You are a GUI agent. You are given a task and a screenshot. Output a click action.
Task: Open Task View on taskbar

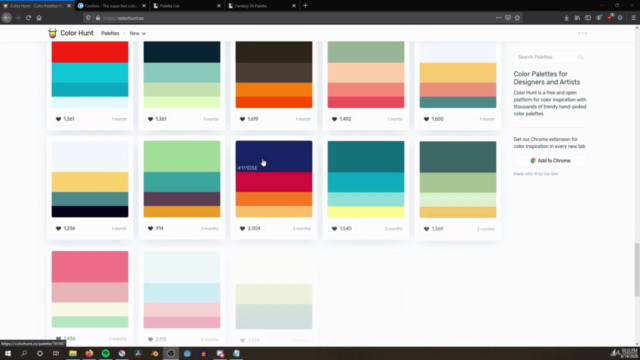pyautogui.click(x=56, y=353)
